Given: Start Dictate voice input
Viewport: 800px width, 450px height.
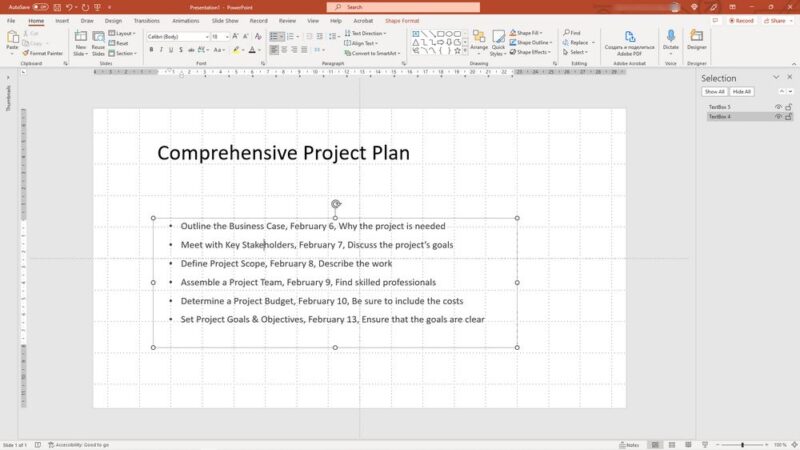Looking at the screenshot, I should click(x=670, y=41).
